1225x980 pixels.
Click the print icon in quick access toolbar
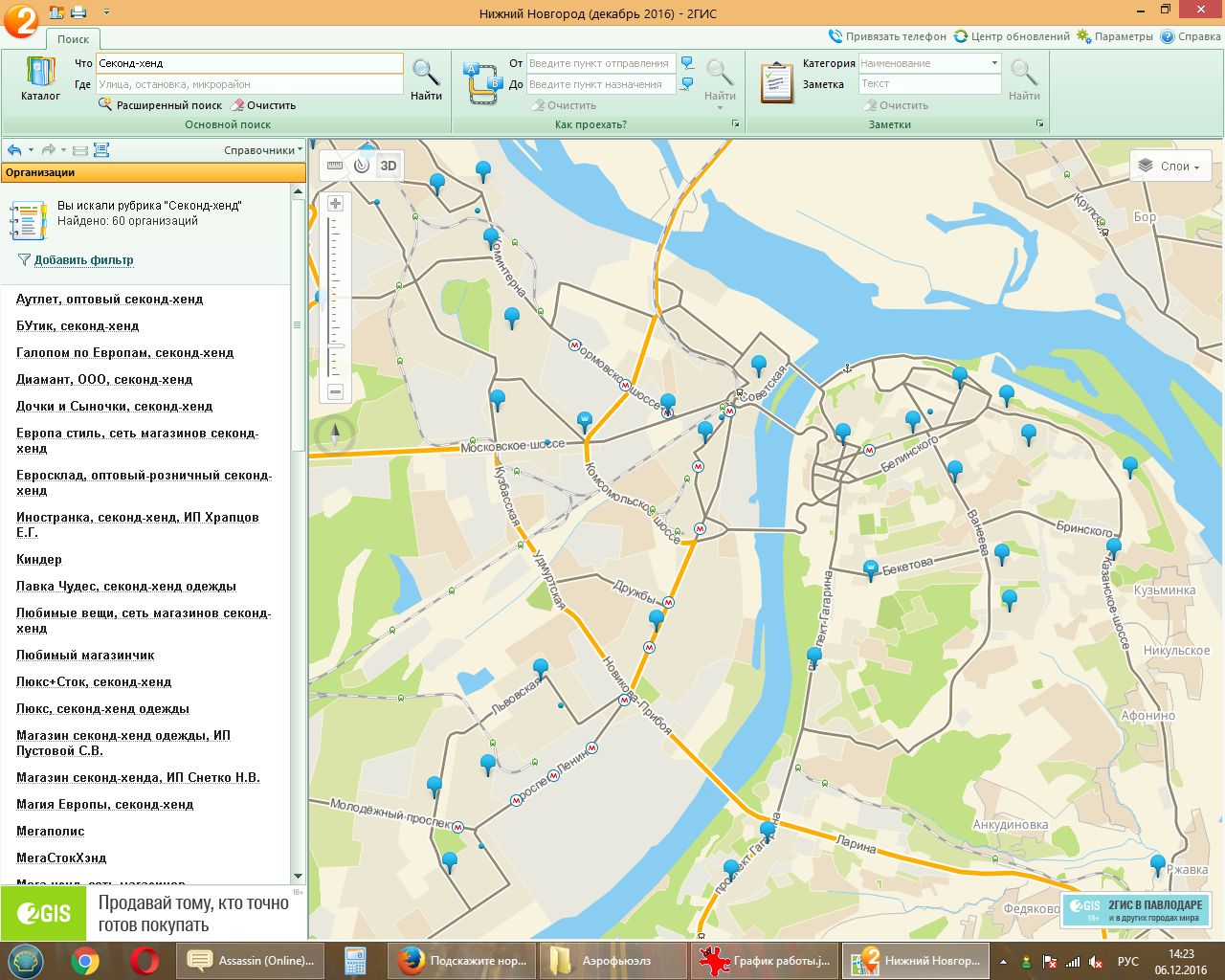pos(79,12)
